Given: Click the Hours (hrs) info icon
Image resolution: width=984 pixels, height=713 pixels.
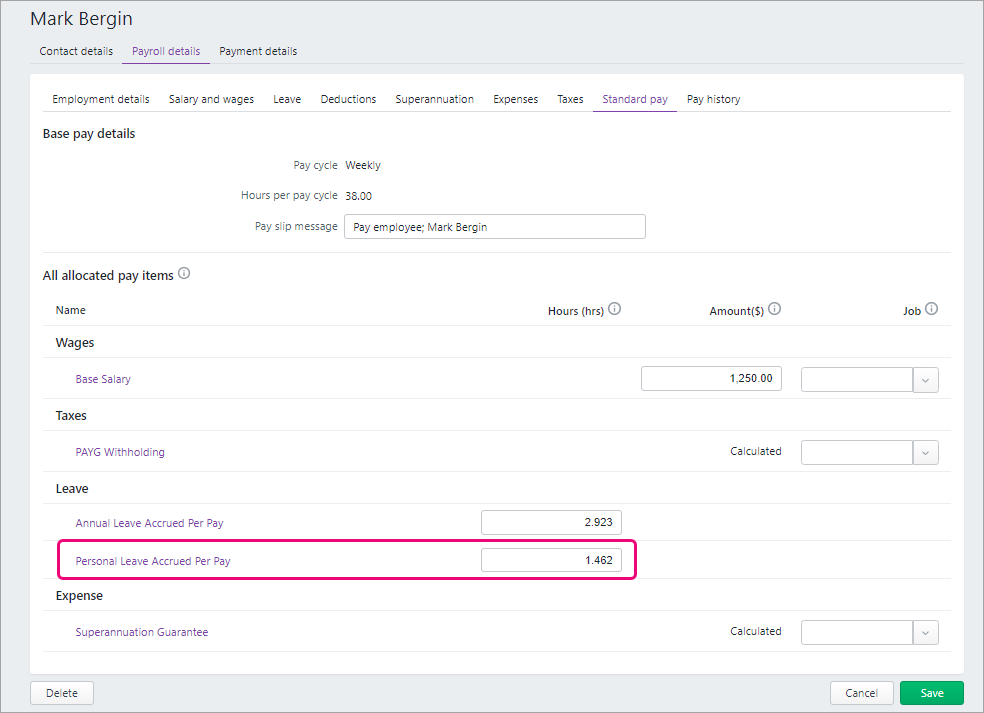Looking at the screenshot, I should [x=615, y=310].
